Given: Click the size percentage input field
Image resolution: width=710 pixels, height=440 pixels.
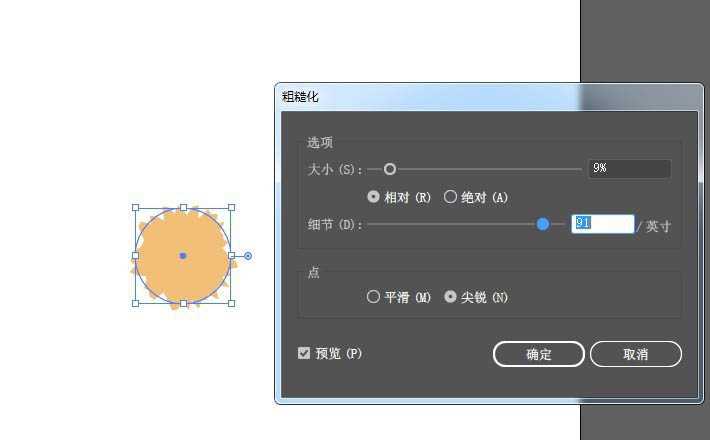Looking at the screenshot, I should (629, 169).
